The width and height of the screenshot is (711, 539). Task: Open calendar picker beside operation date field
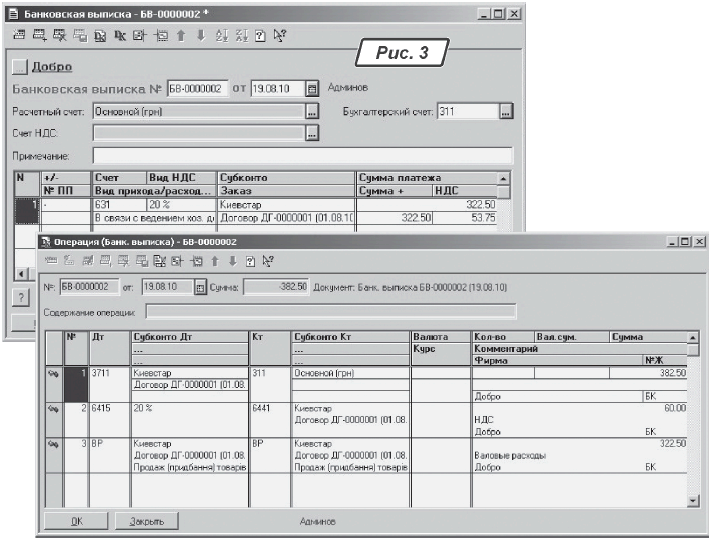click(200, 289)
